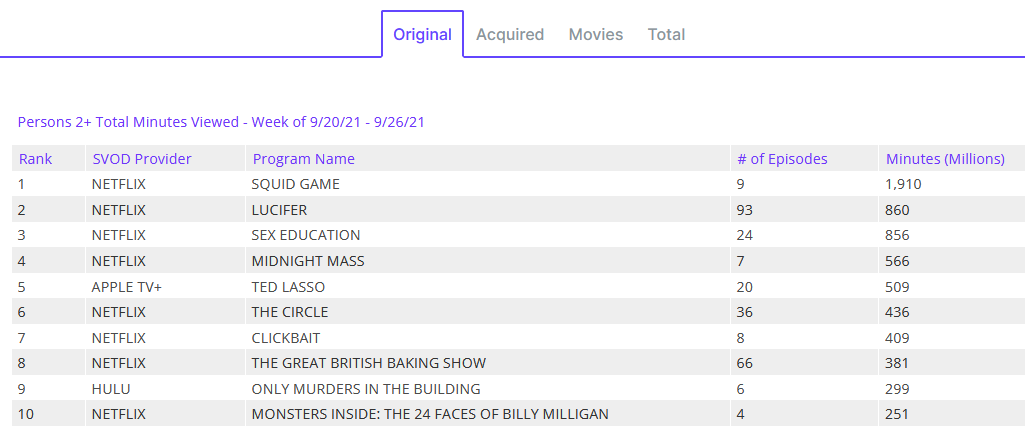Open the Acquired tab
1025x431 pixels.
coord(510,34)
